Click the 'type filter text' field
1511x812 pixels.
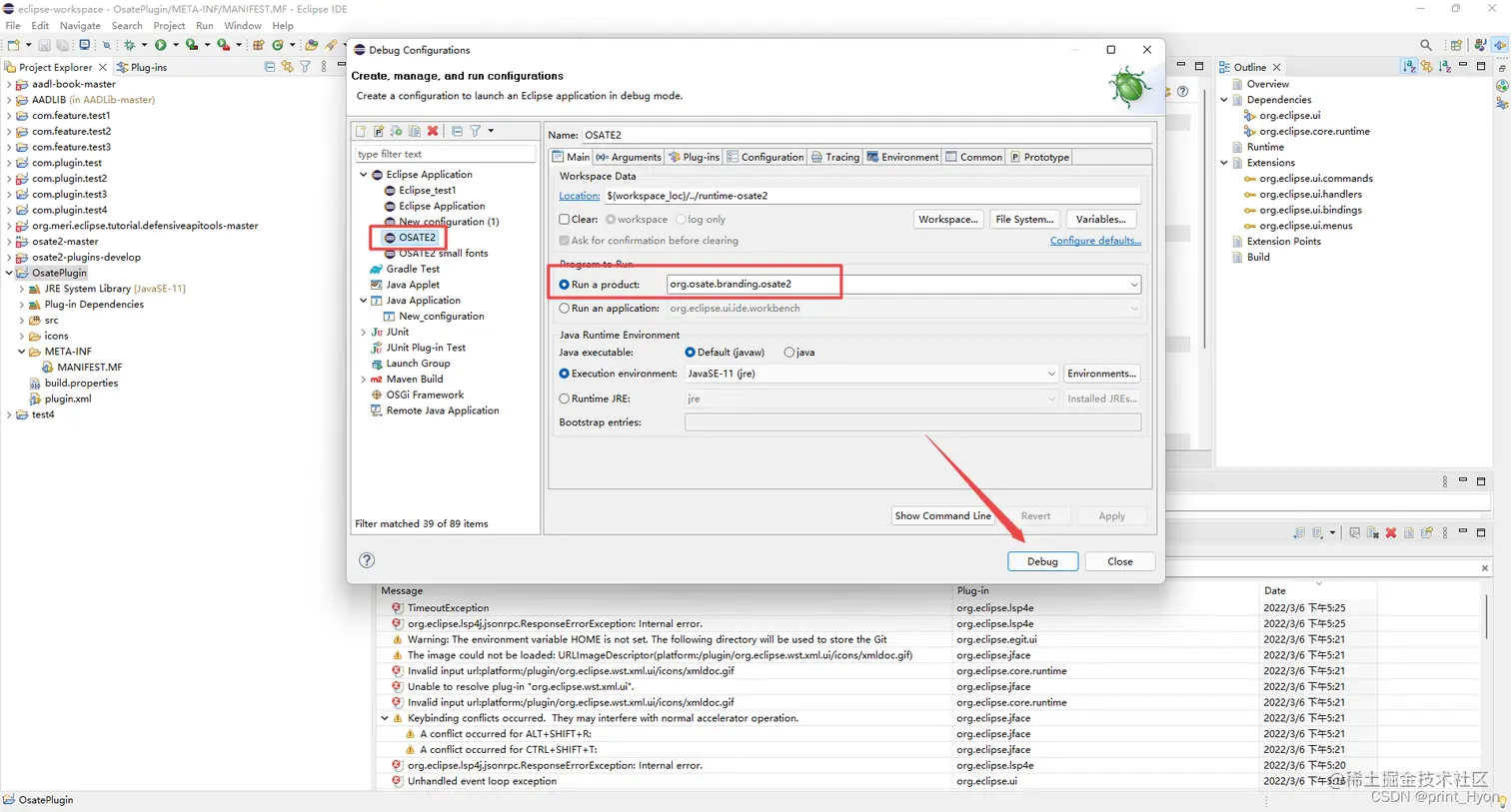pyautogui.click(x=445, y=154)
